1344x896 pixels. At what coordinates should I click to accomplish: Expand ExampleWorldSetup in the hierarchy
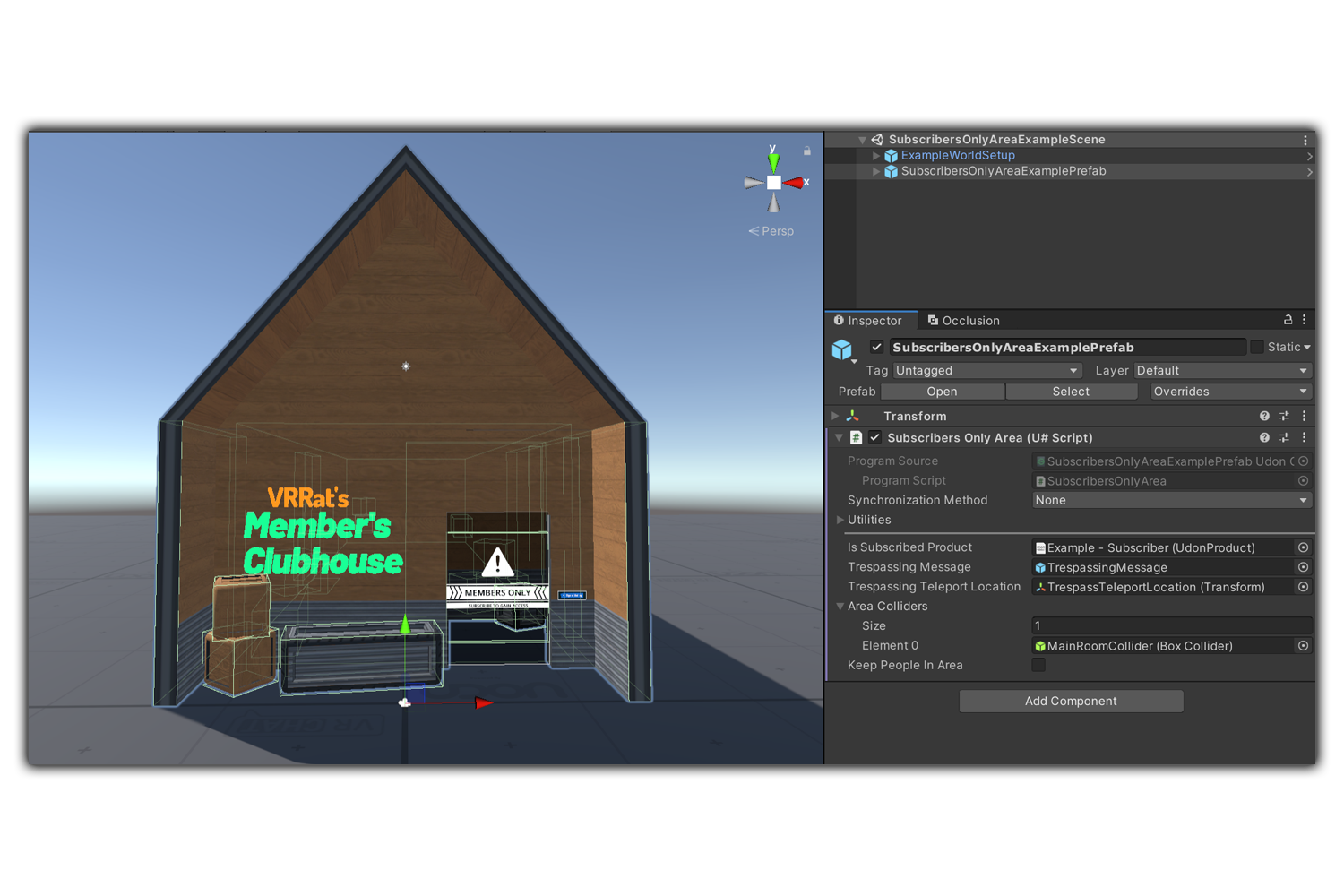(x=876, y=156)
